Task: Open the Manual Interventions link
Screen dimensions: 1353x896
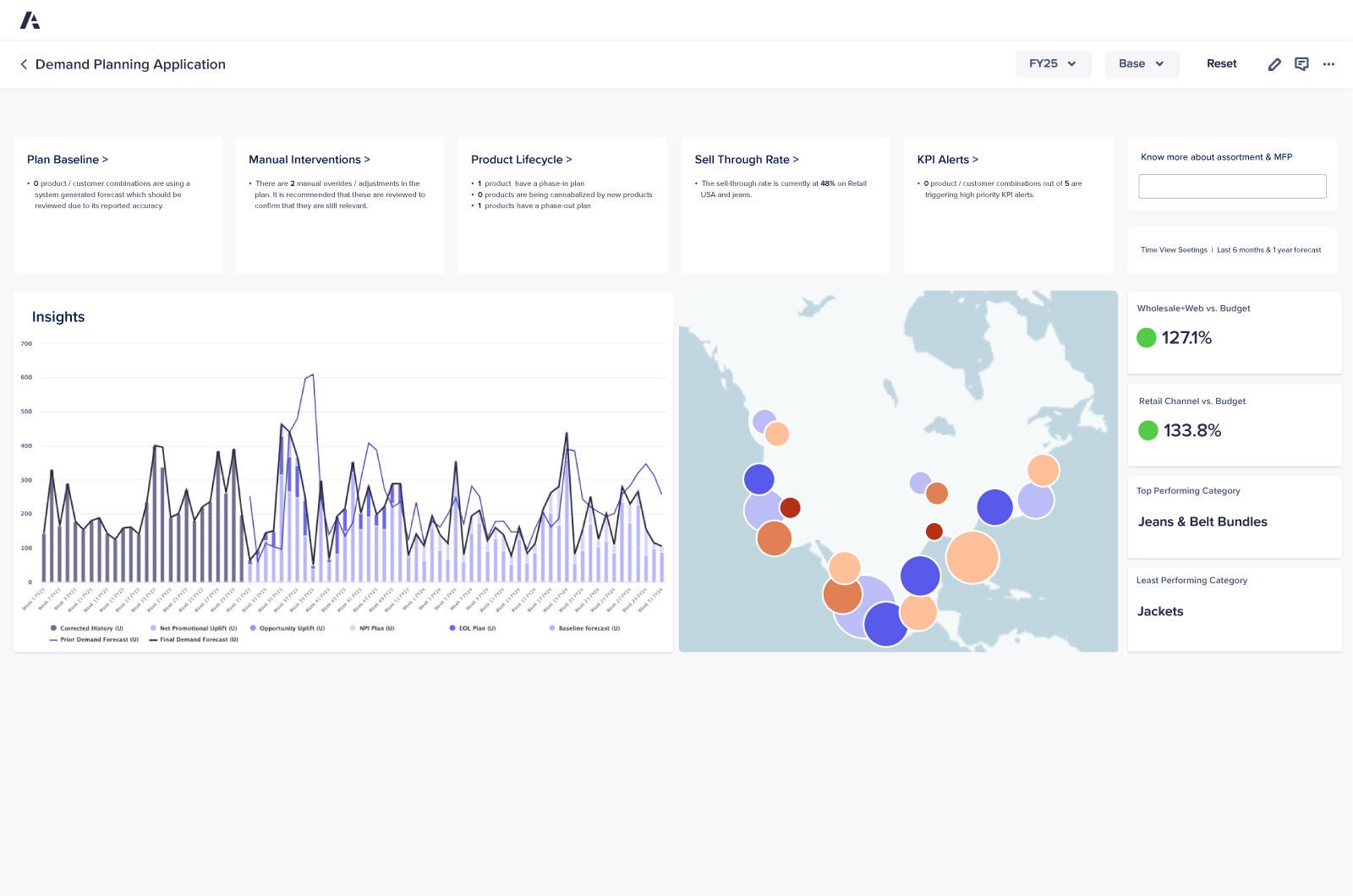Action: [x=309, y=159]
